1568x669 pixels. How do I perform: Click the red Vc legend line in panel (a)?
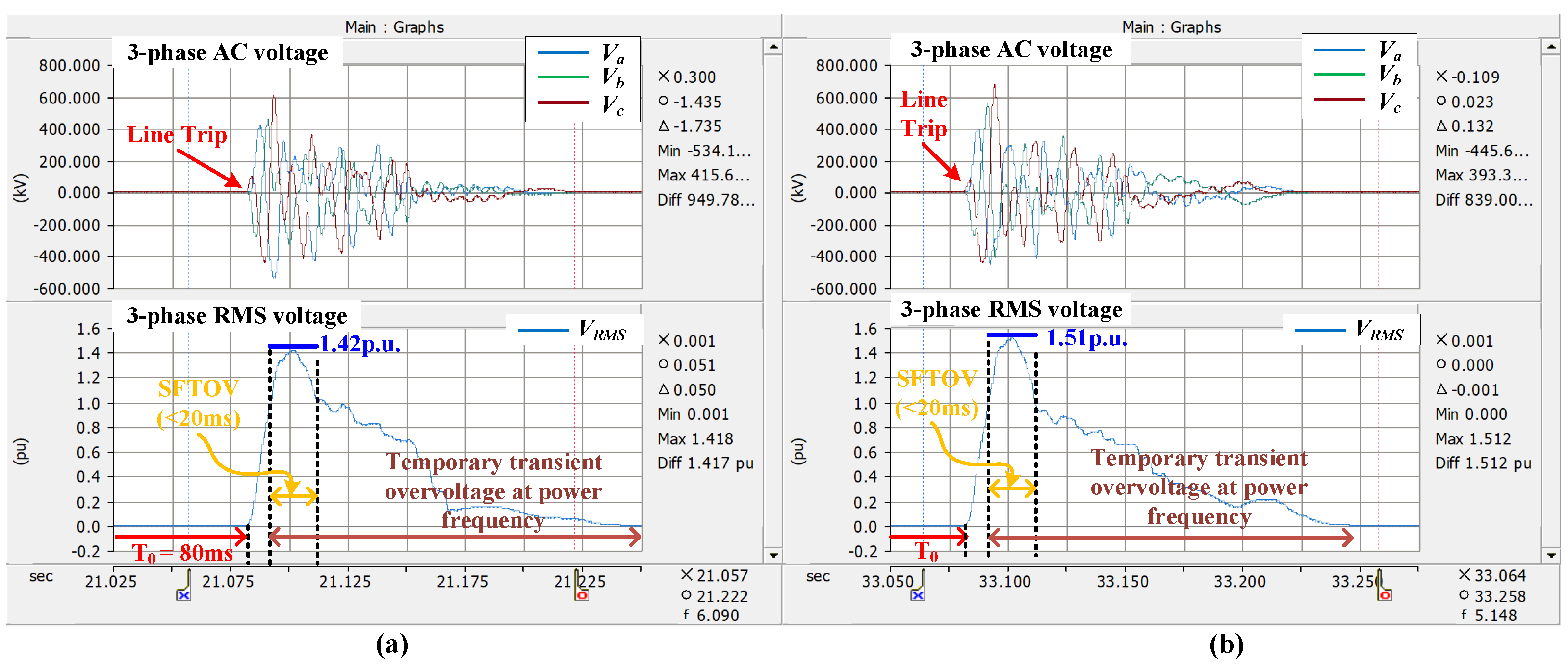point(563,103)
